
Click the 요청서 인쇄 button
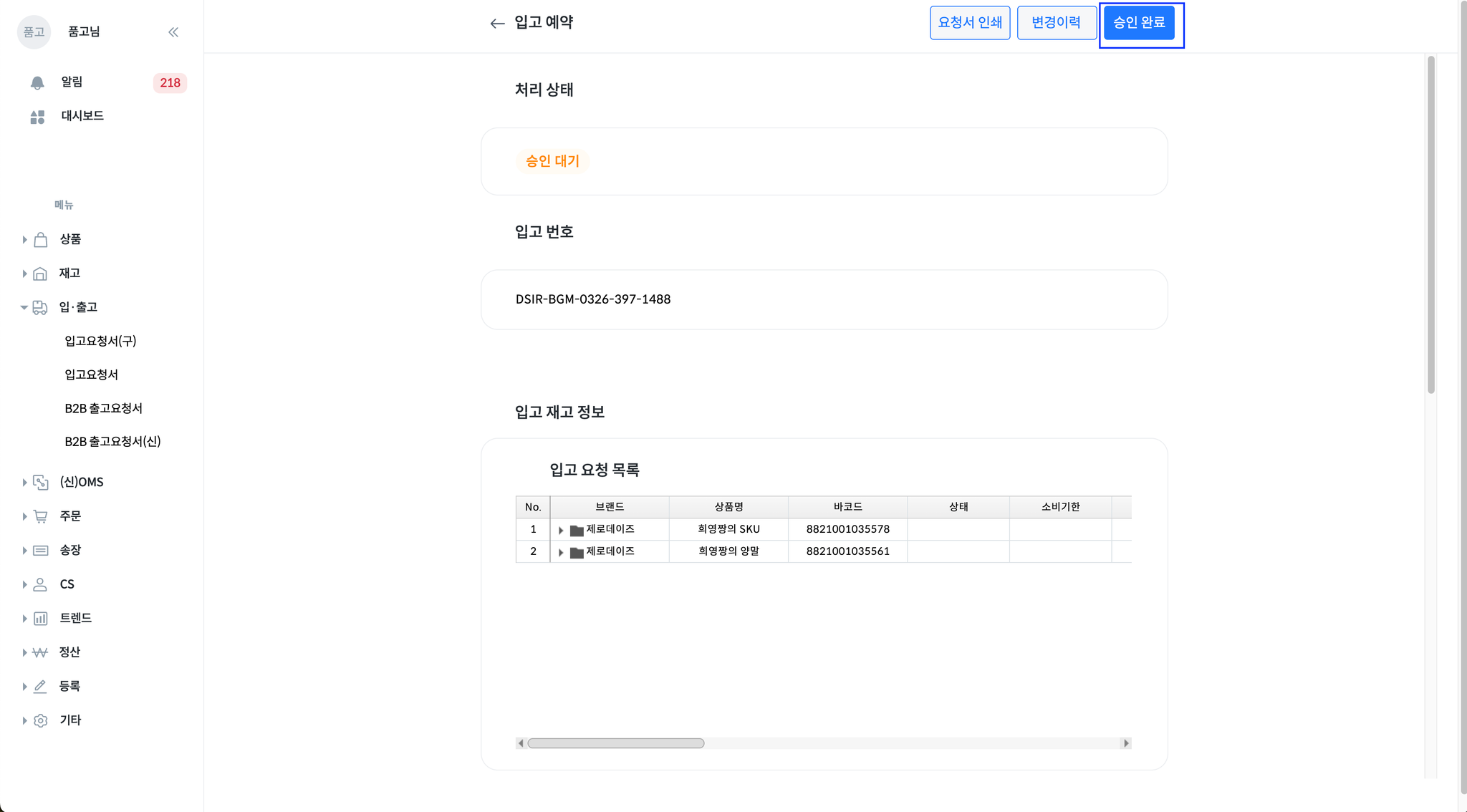(970, 23)
